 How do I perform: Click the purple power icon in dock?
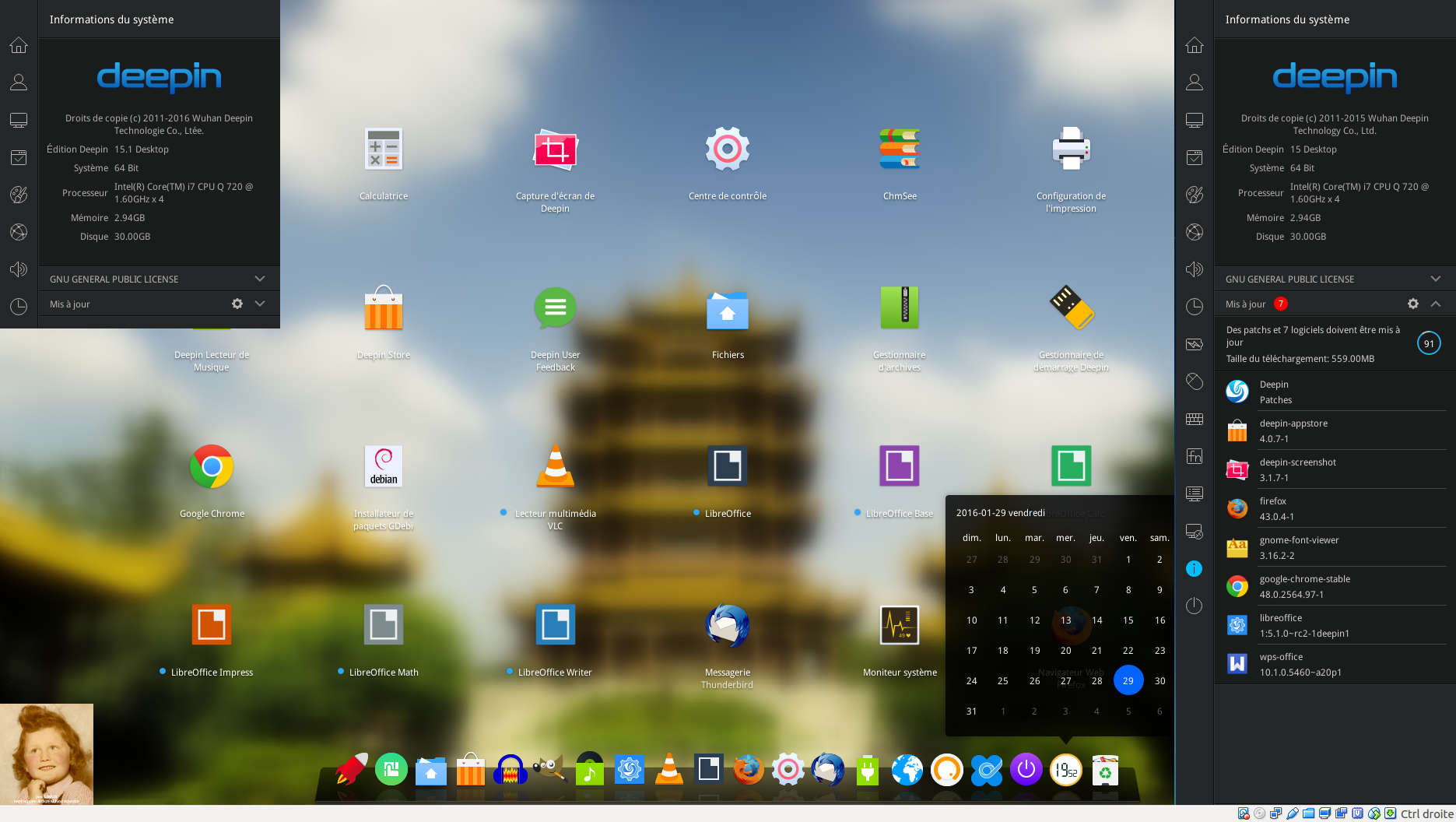1026,770
